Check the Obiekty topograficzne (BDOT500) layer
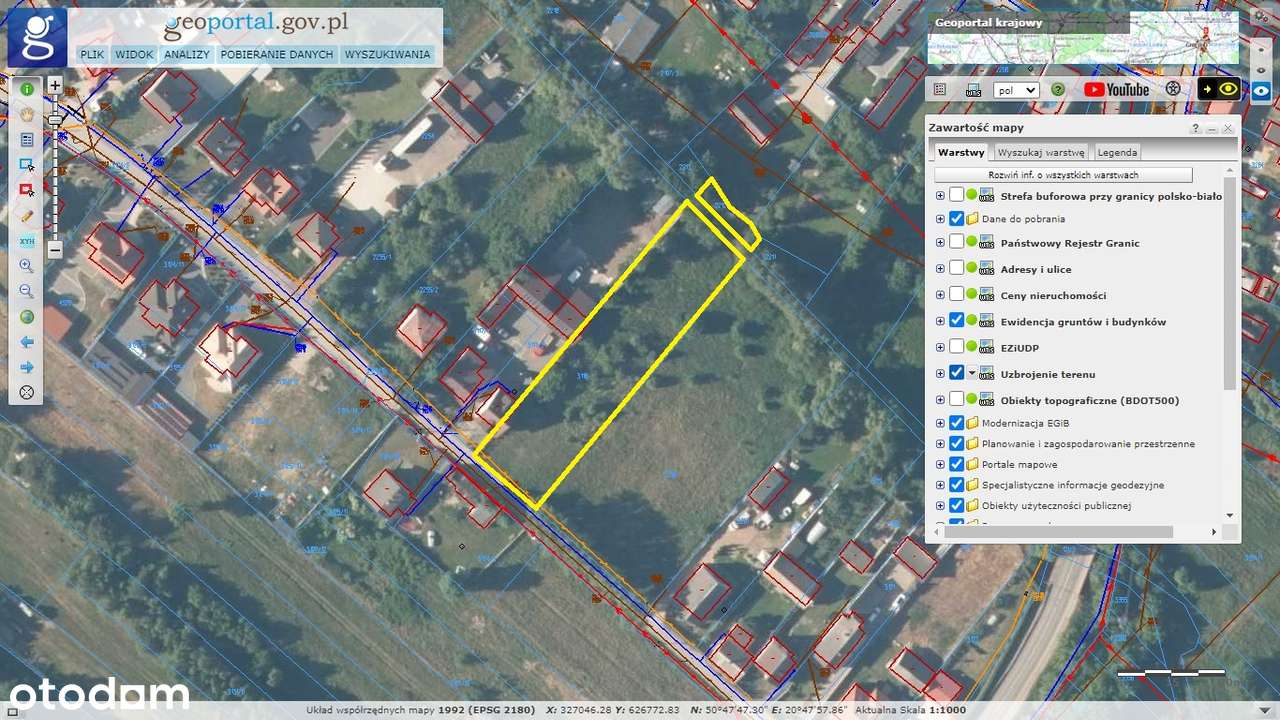The image size is (1280, 720). (956, 398)
